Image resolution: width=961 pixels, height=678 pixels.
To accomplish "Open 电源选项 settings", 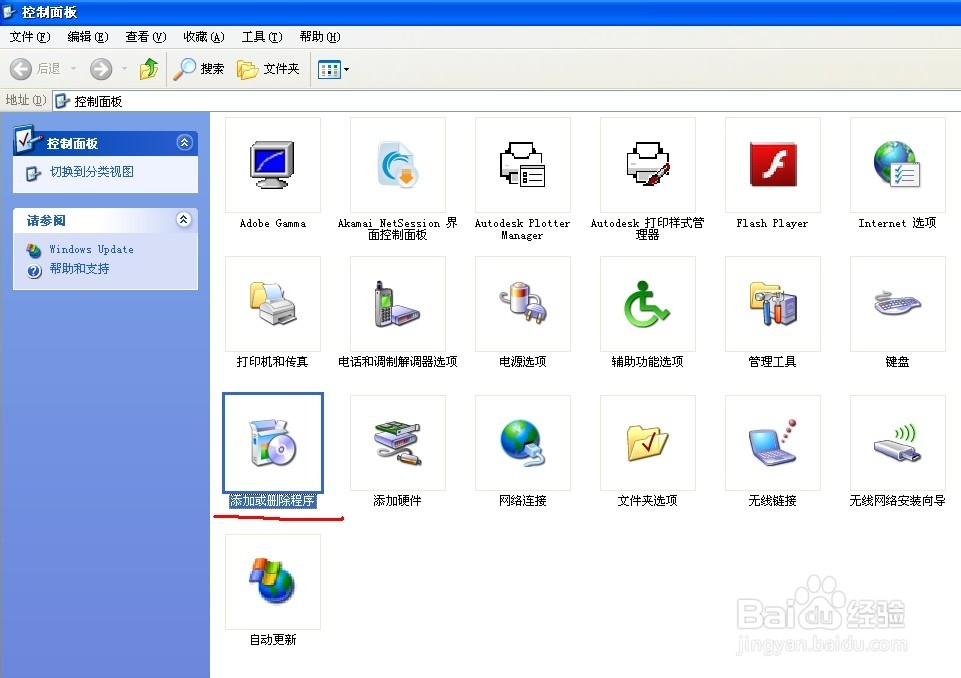I will (x=521, y=304).
